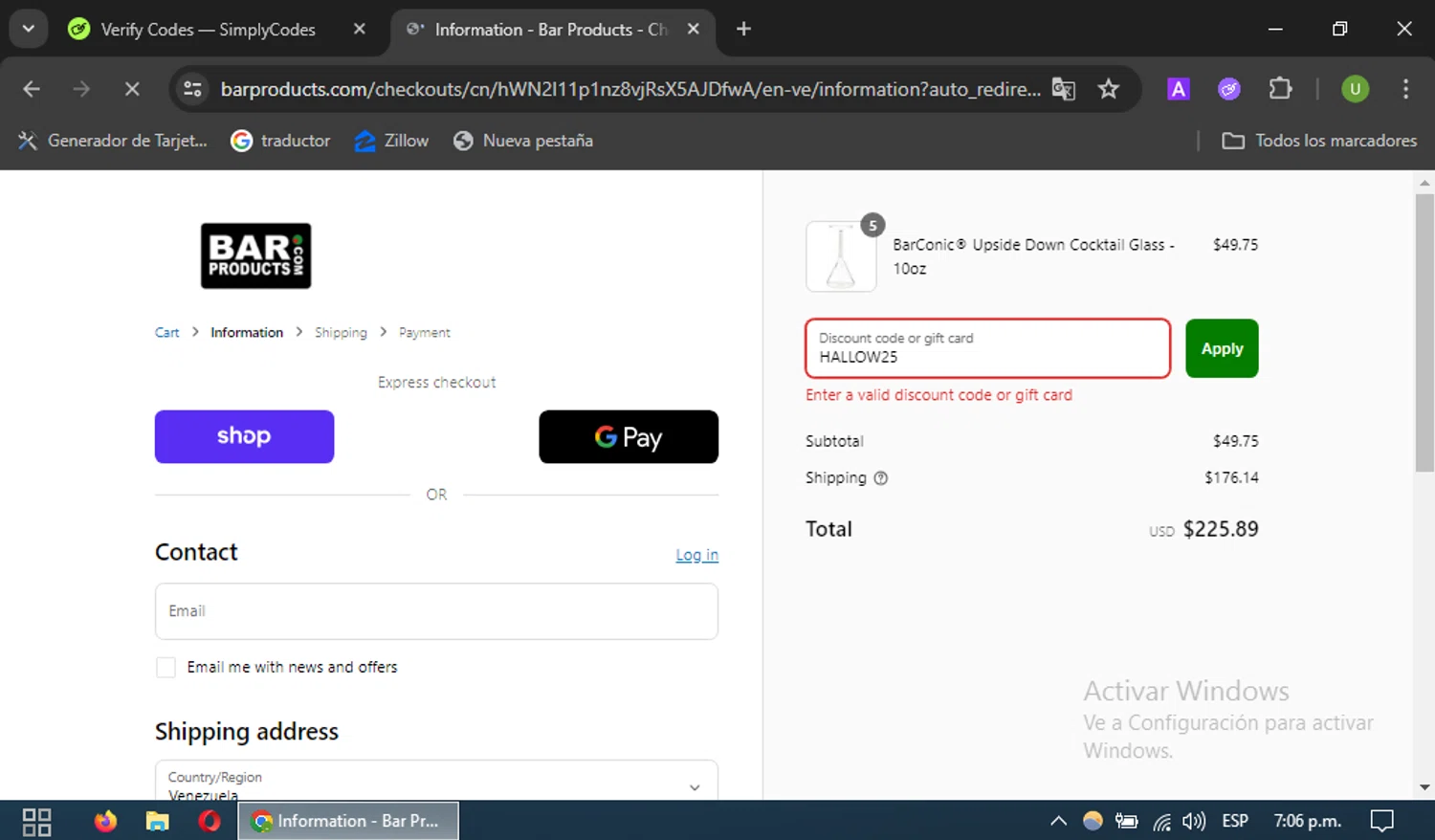Go to Cart breadcrumb link

click(166, 333)
